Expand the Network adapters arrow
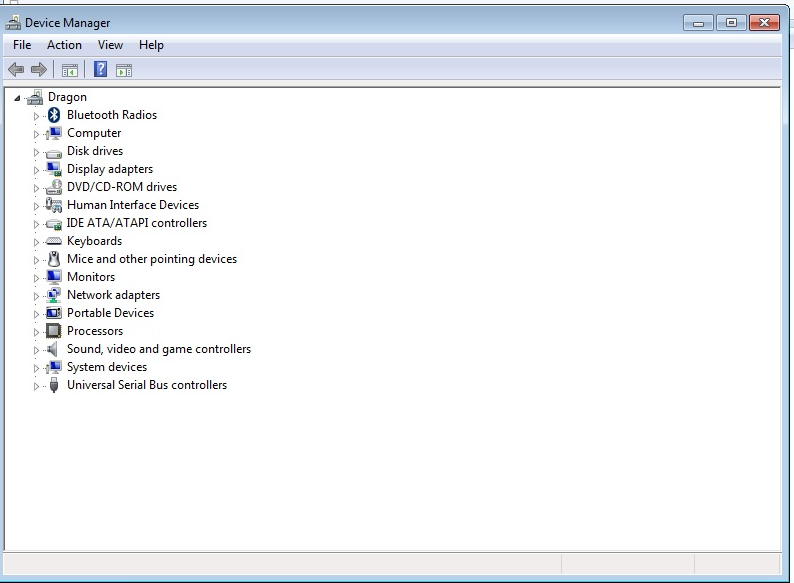The image size is (794, 583). click(x=36, y=296)
